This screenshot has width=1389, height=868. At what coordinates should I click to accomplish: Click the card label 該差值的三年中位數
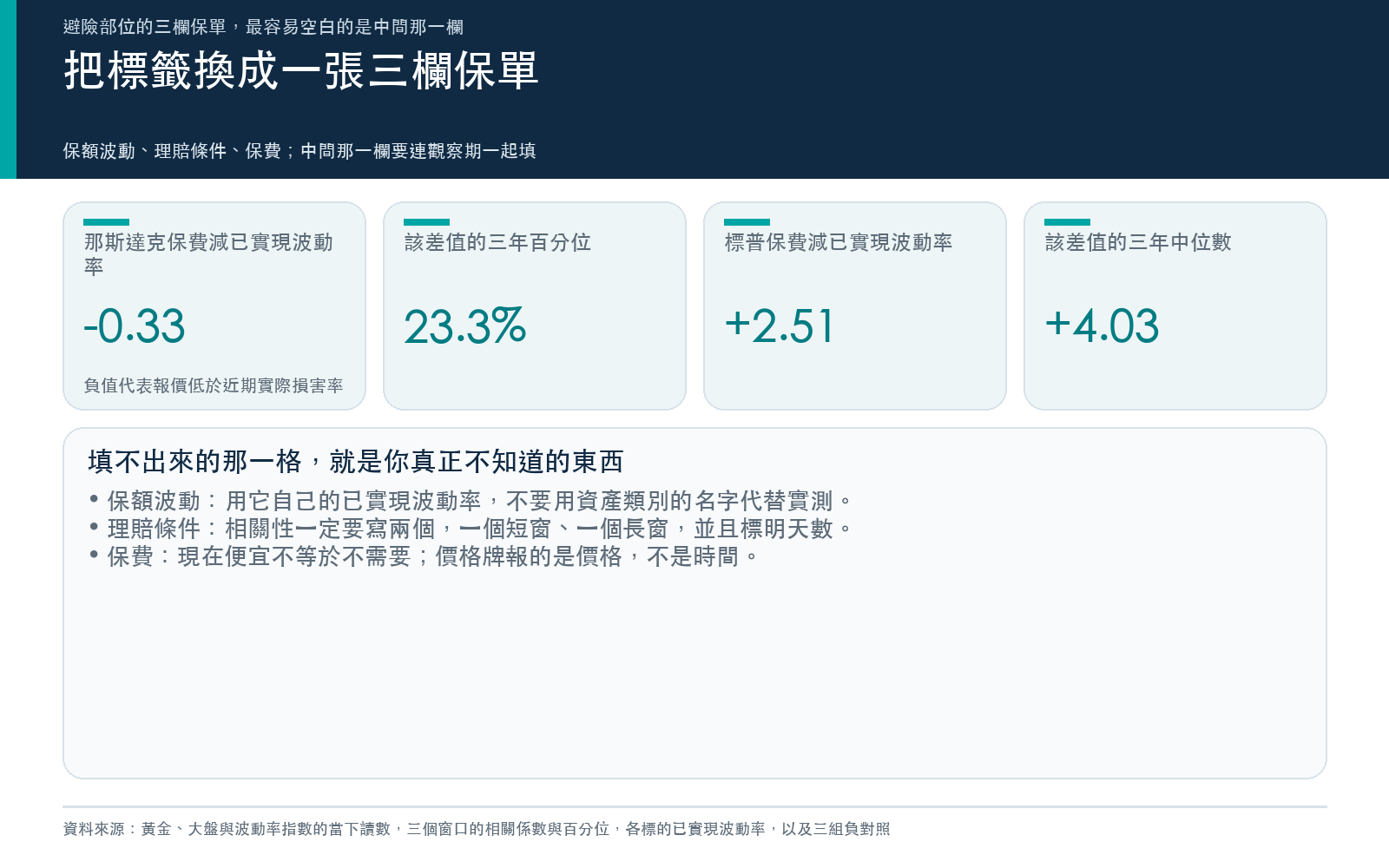point(1138,242)
